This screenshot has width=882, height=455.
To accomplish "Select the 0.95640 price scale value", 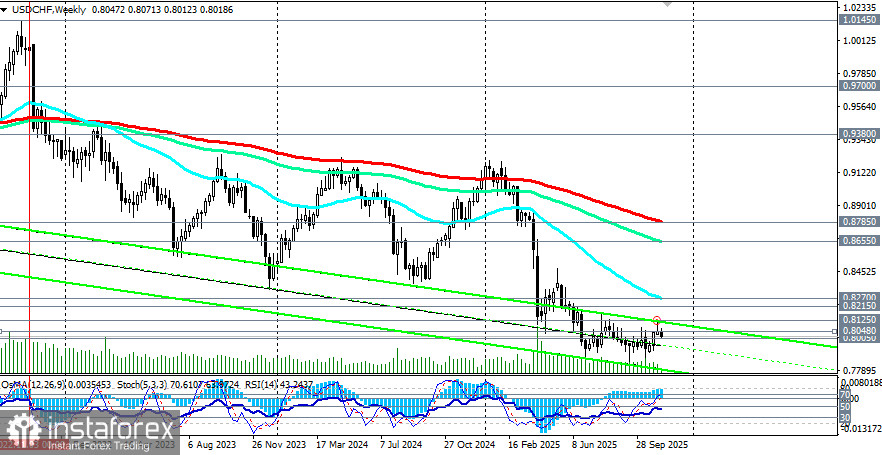I will click(x=861, y=107).
